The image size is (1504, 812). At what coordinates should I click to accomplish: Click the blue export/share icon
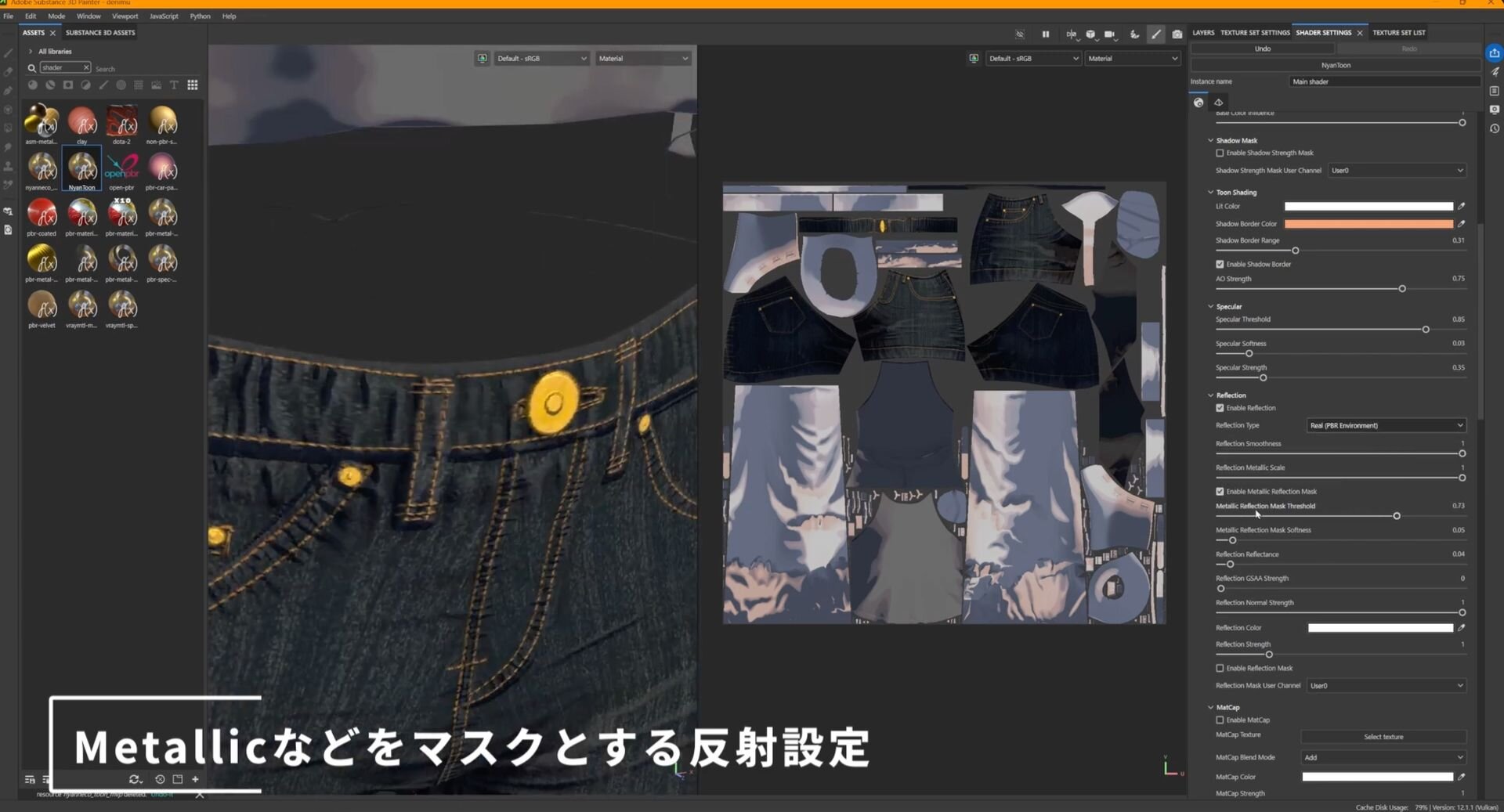(1495, 52)
